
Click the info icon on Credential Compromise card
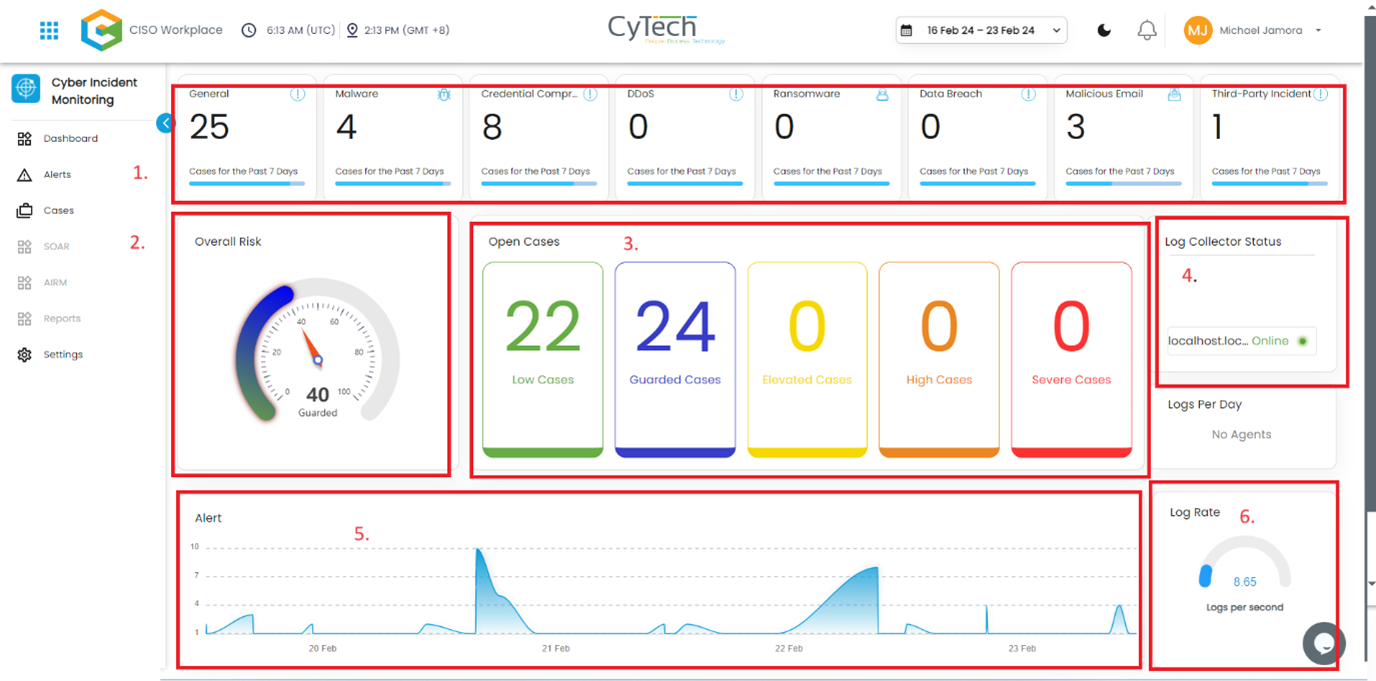pos(590,94)
